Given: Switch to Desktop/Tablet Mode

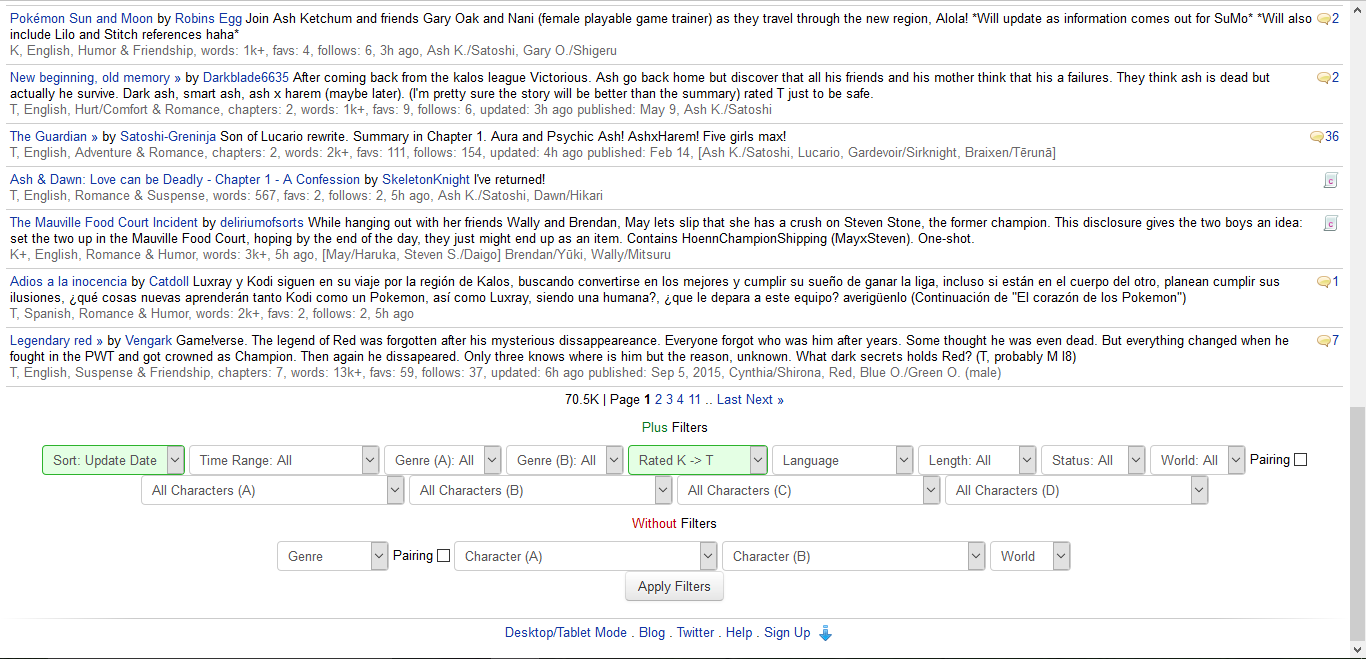Looking at the screenshot, I should pyautogui.click(x=566, y=633).
